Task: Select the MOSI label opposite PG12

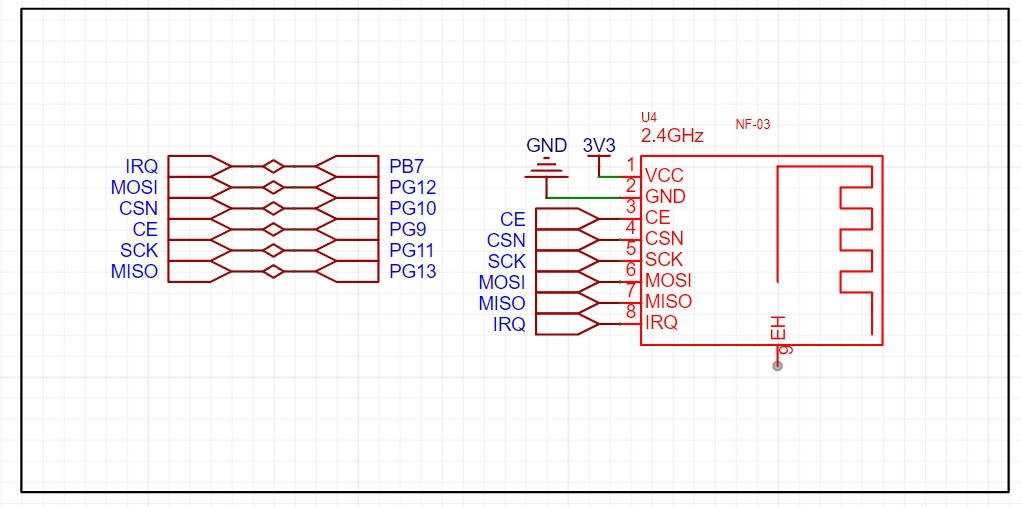Action: point(135,187)
